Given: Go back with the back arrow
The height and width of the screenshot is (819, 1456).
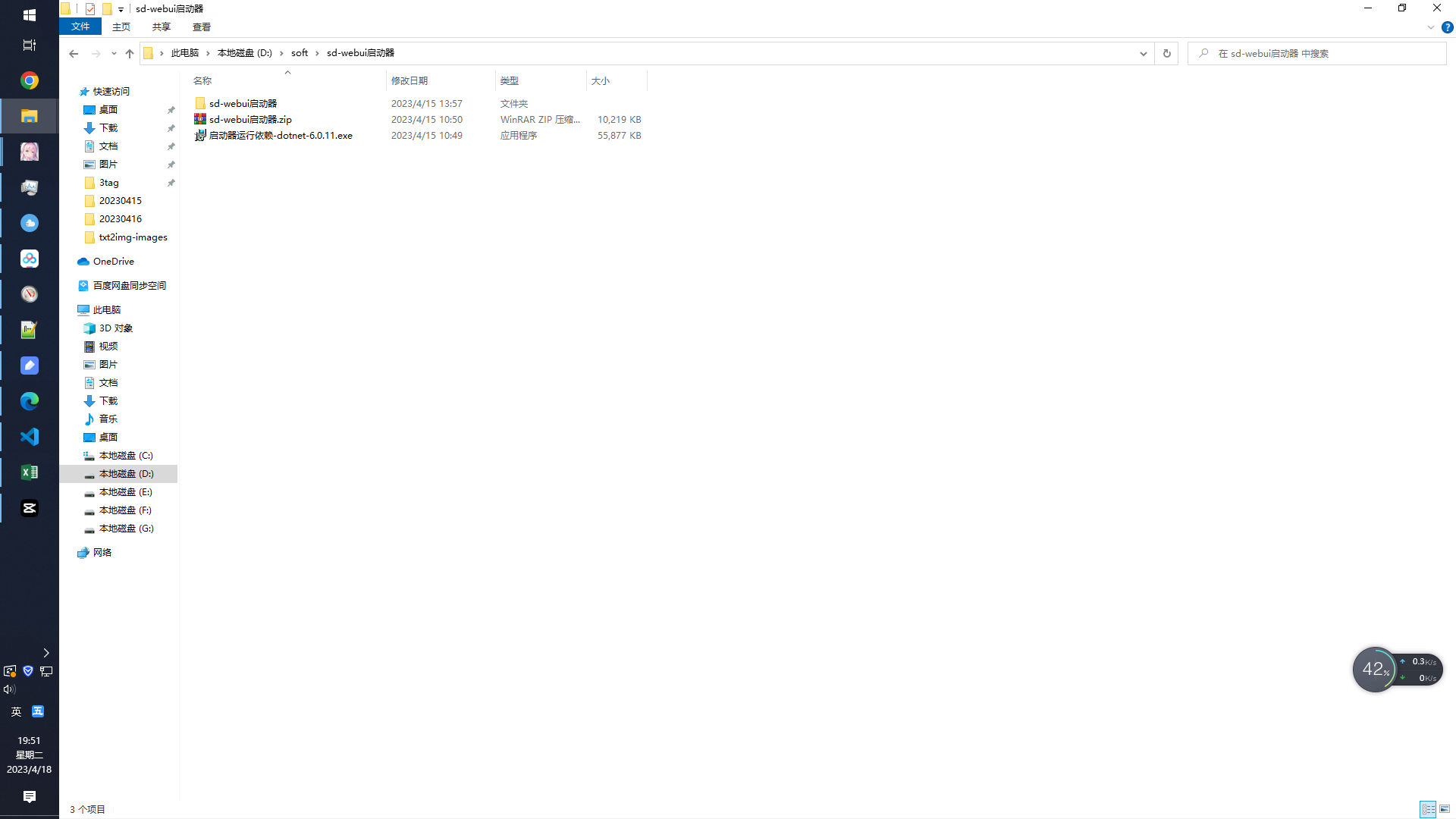Looking at the screenshot, I should coord(74,53).
